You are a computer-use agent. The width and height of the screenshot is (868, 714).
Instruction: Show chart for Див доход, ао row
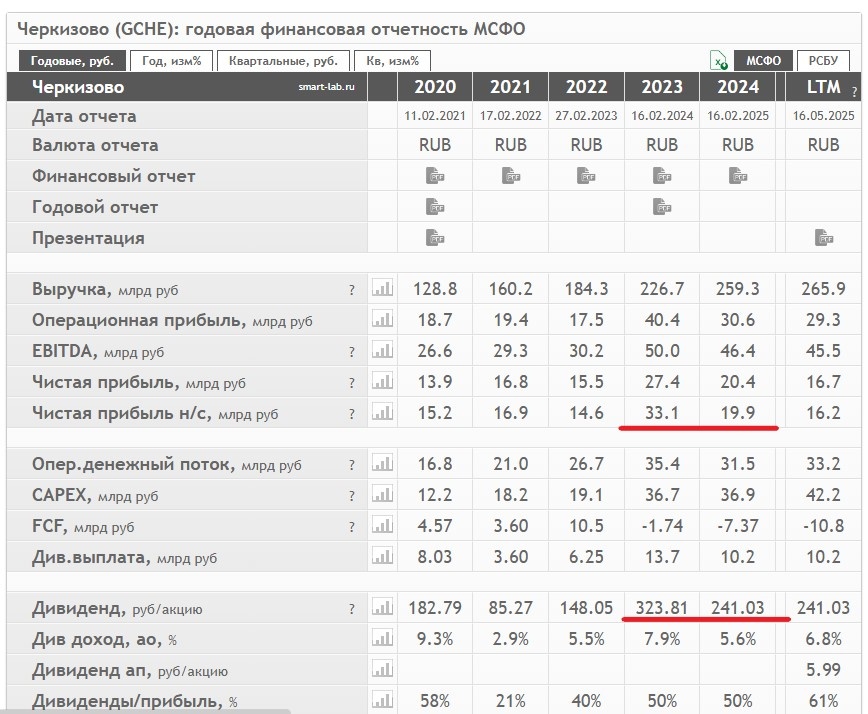coord(383,639)
